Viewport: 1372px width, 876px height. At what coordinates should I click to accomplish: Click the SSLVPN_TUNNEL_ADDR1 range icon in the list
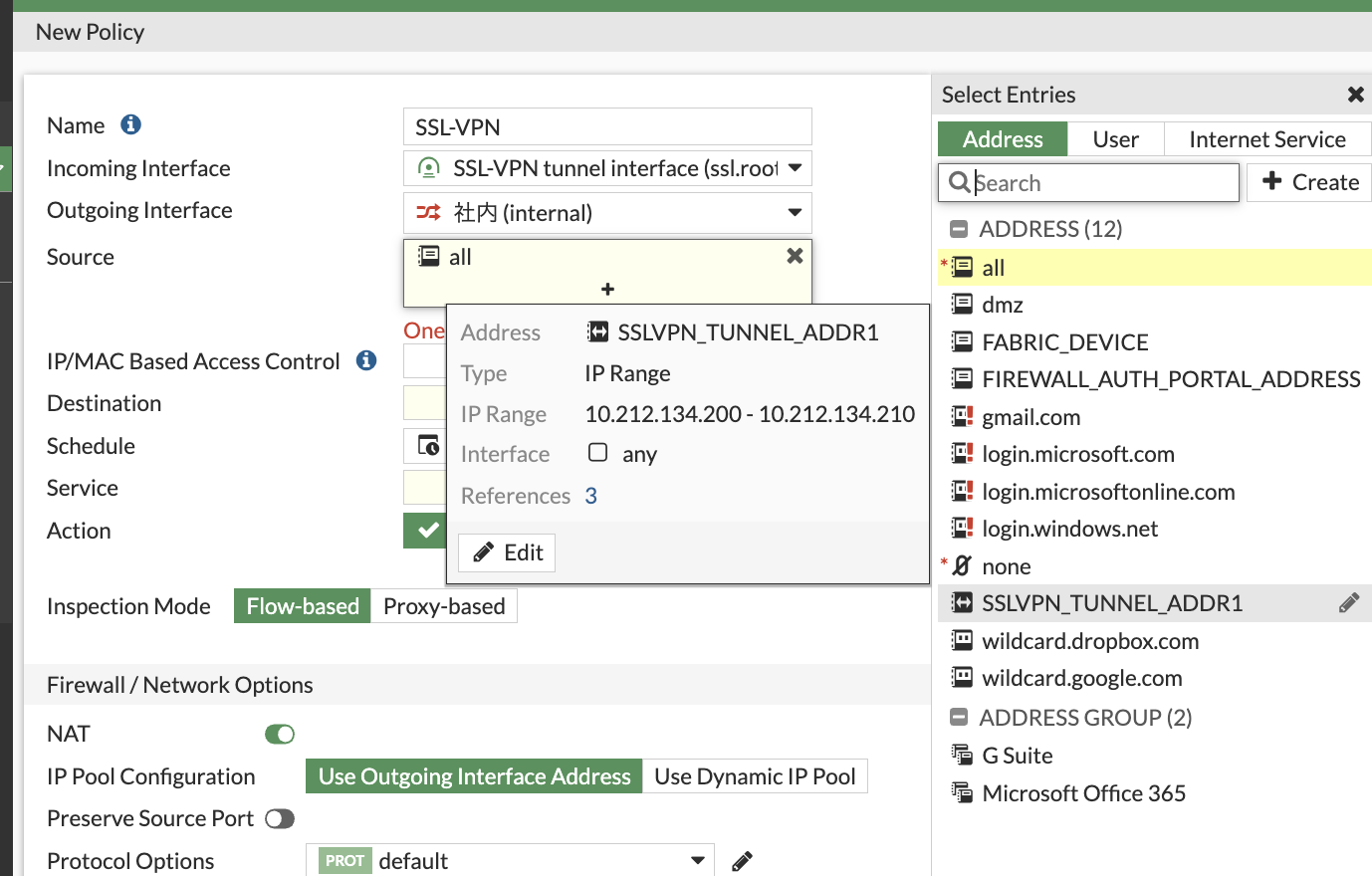[x=962, y=602]
